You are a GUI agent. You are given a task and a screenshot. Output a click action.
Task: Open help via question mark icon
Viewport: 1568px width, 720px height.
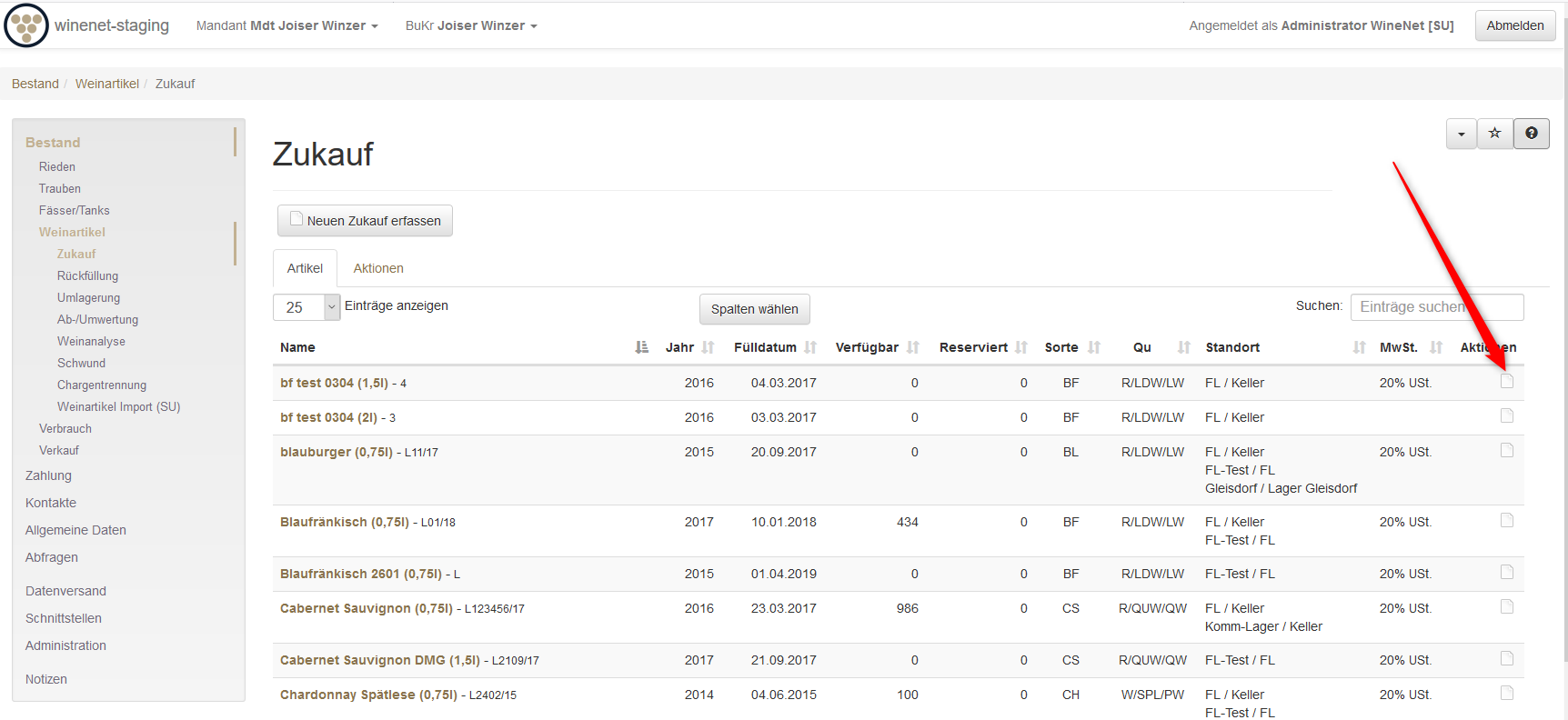pos(1532,134)
